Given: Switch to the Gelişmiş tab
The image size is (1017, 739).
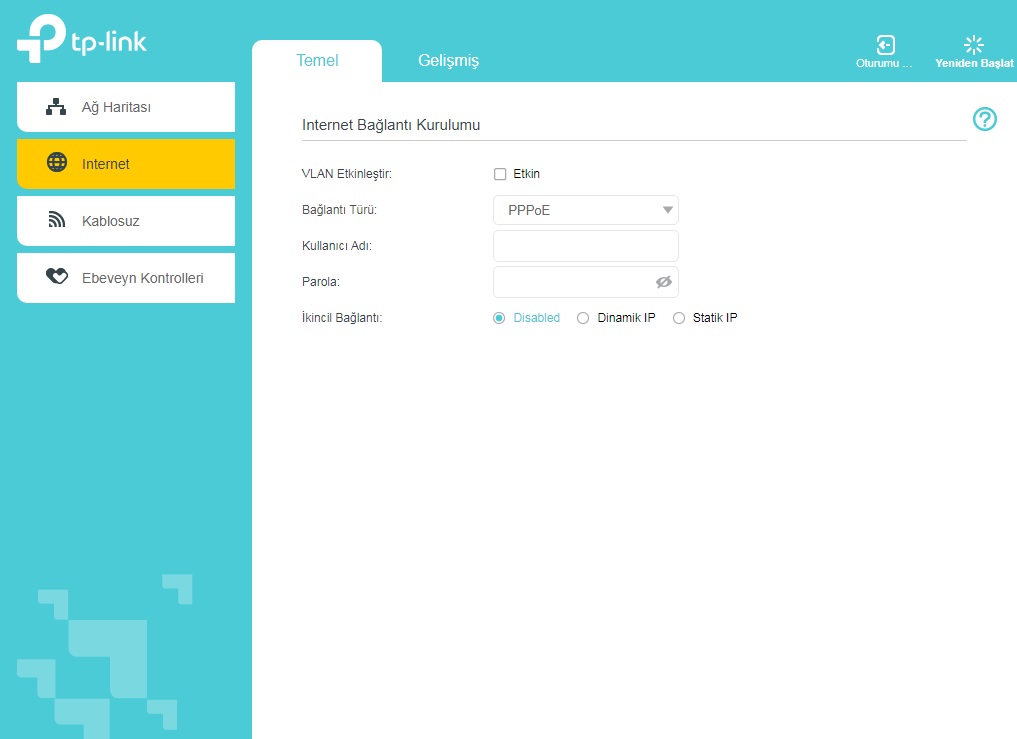Looking at the screenshot, I should click(x=448, y=60).
